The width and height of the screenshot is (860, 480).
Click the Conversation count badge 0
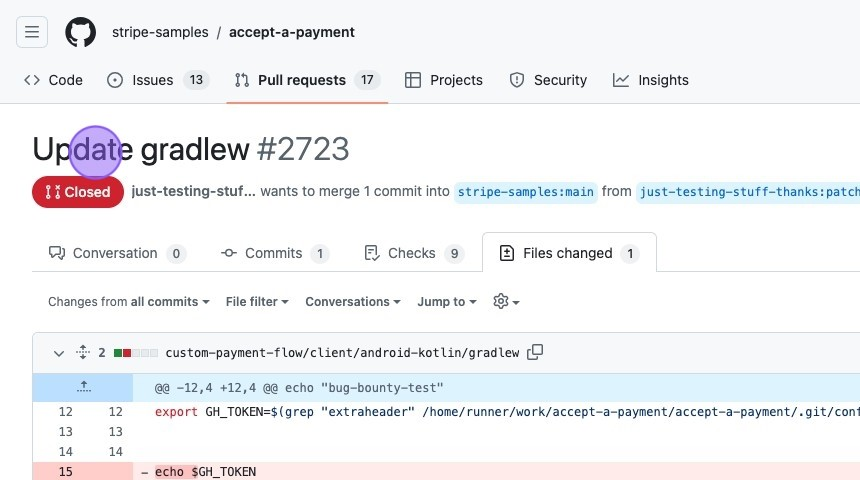[176, 253]
